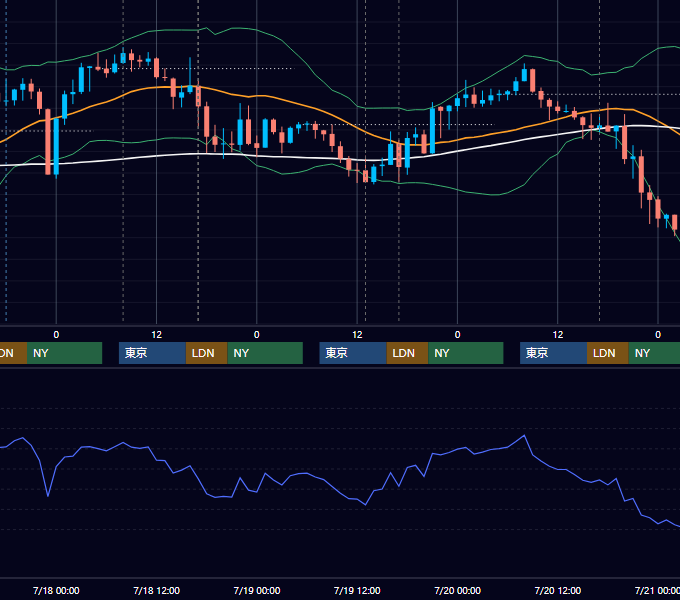Select the NY session block spanning 7/18 00:00

pos(64,353)
